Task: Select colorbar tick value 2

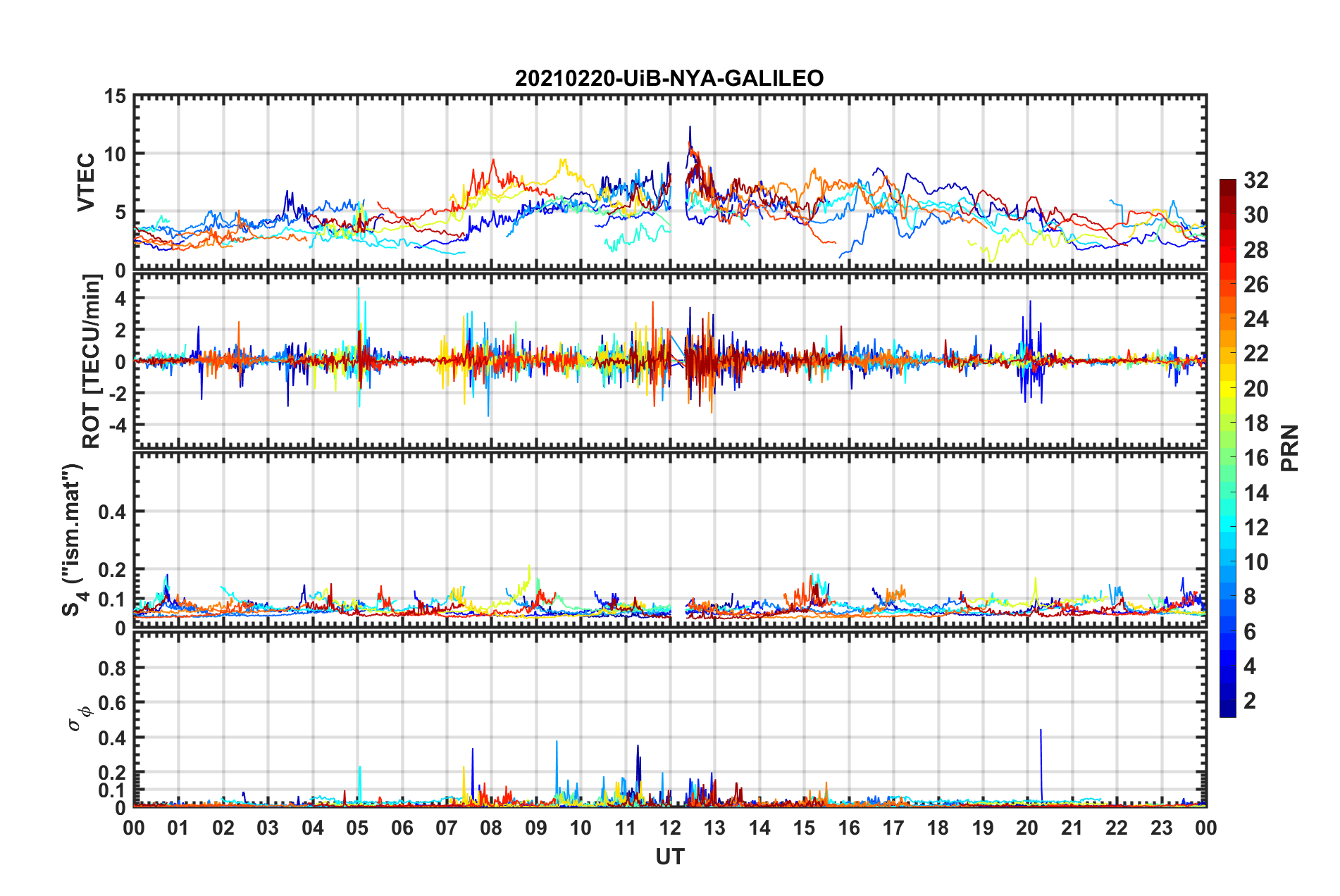Action: coord(1250,701)
